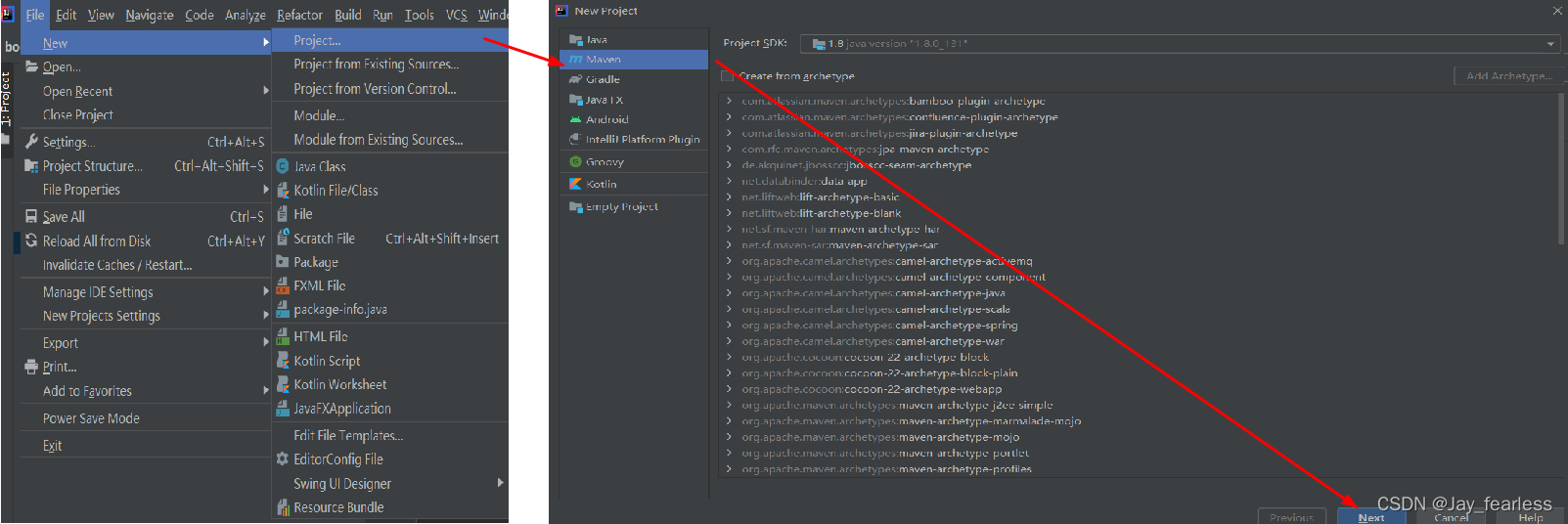Screen dimensions: 1568x524
Task: Click the EditorConfig File gear icon
Action: click(x=283, y=459)
